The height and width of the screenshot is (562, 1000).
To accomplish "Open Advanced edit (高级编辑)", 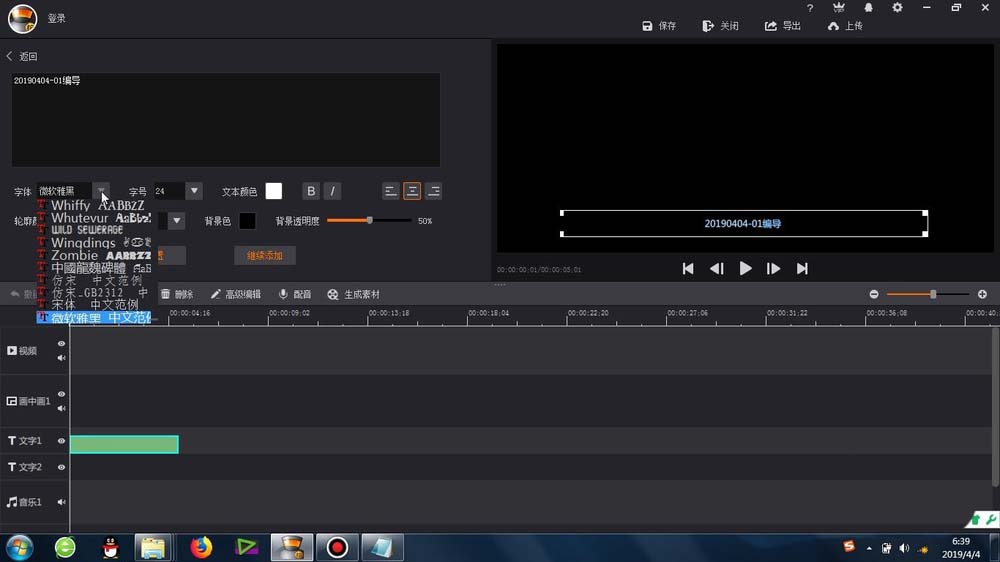I will click(x=235, y=294).
